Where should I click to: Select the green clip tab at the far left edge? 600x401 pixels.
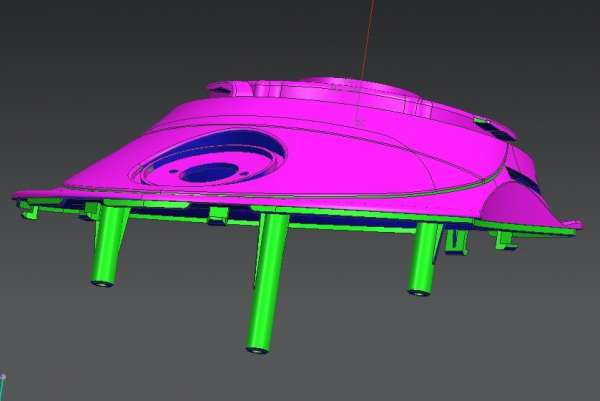pos(30,211)
